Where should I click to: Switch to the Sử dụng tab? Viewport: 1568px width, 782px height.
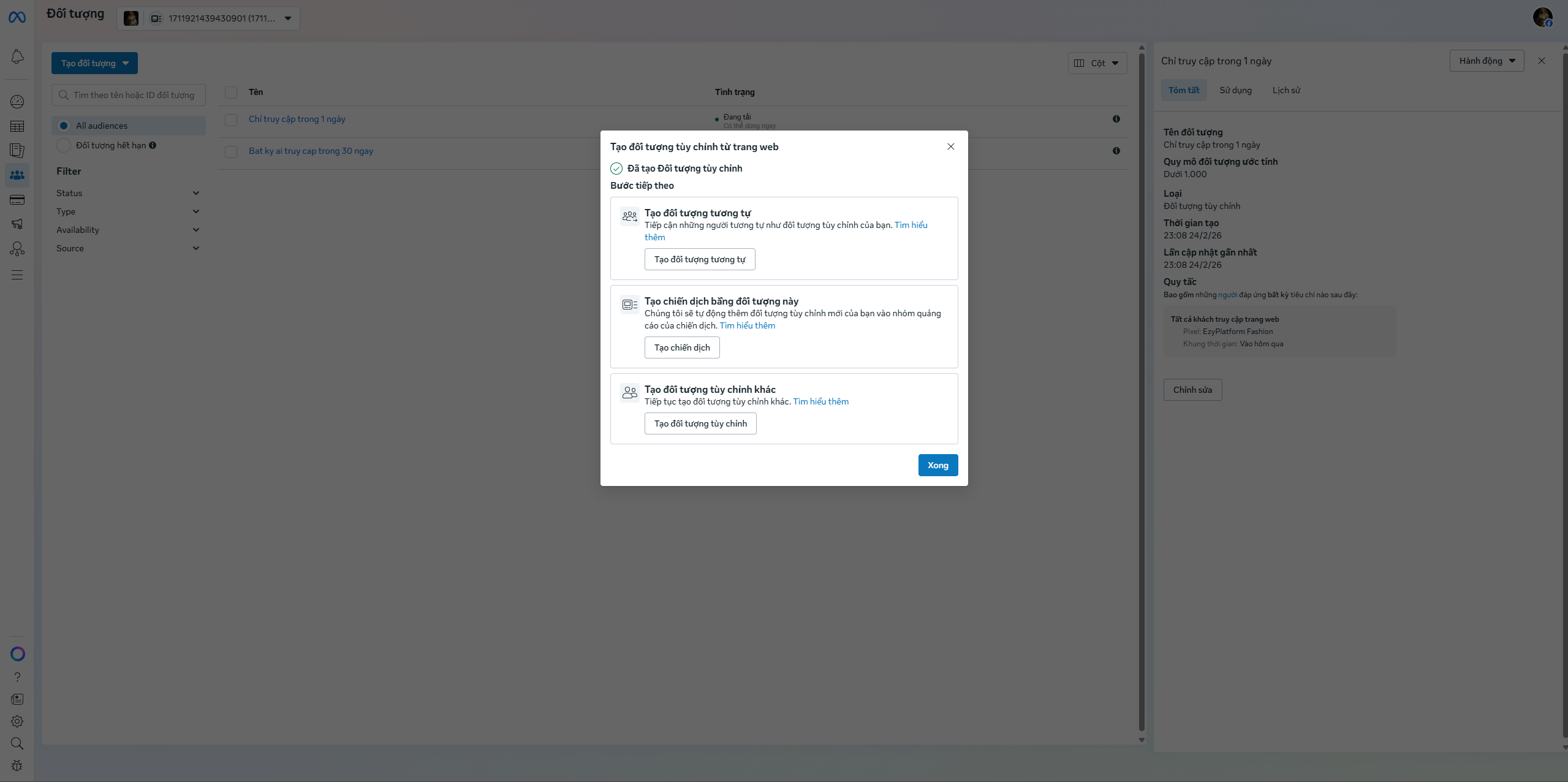[x=1235, y=90]
